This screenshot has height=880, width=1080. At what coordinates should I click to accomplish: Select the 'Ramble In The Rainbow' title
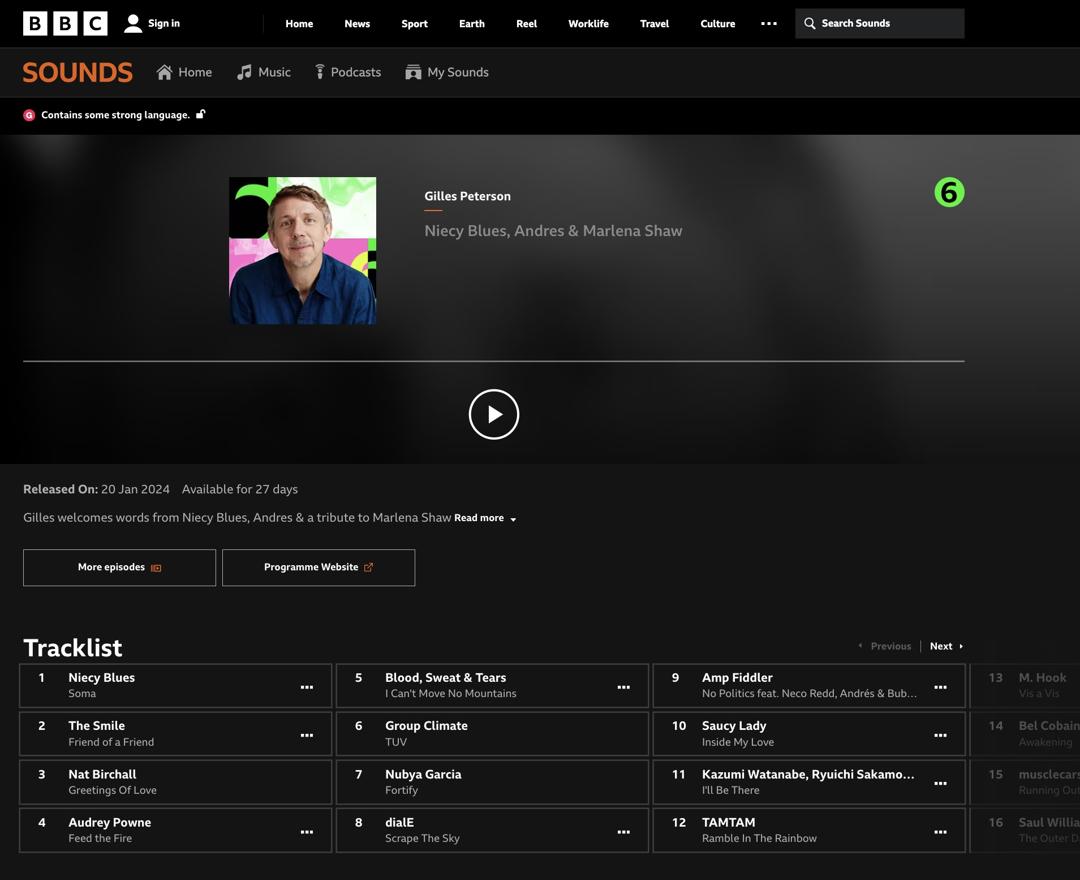[759, 838]
